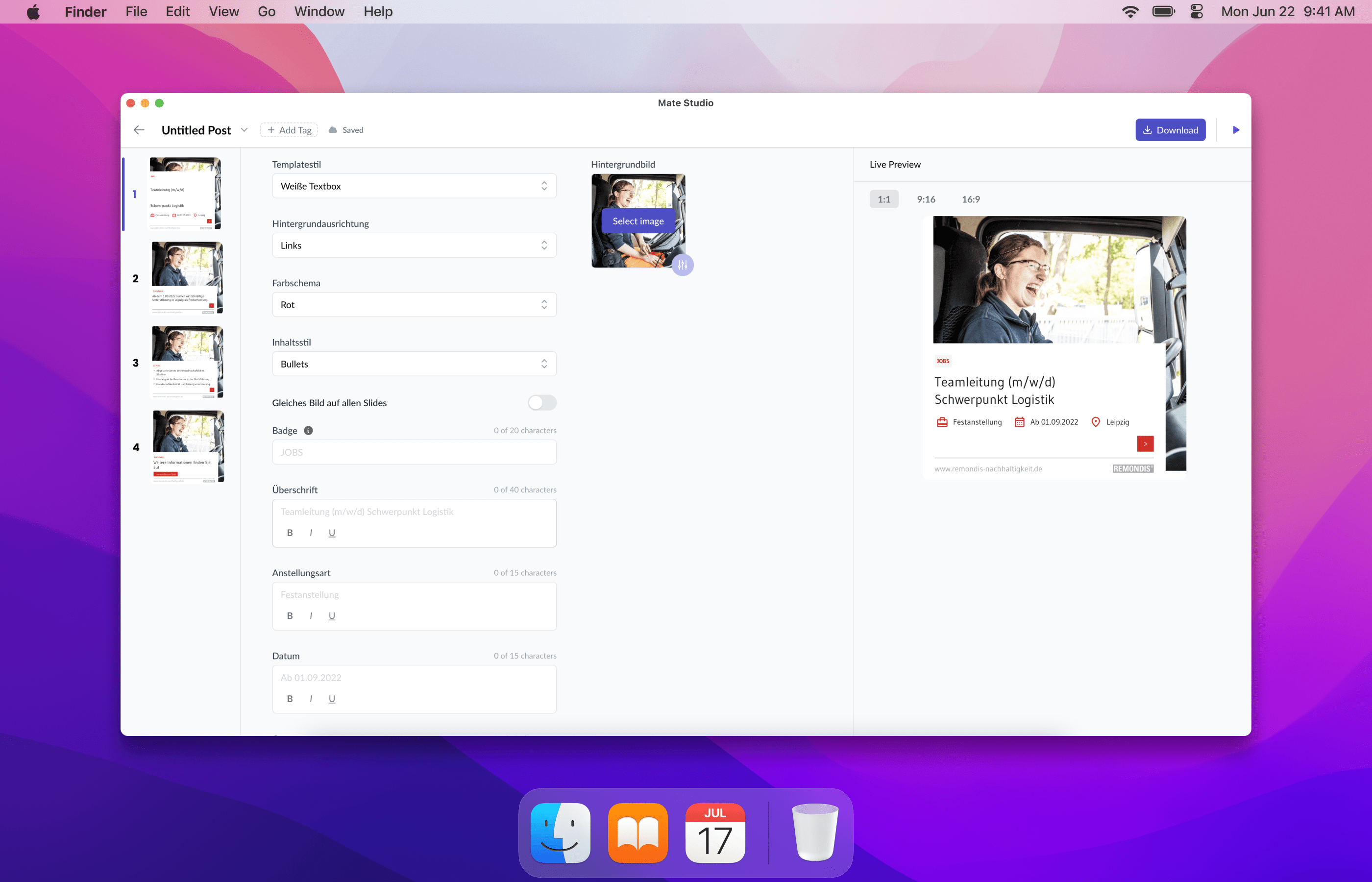Screen dimensions: 1372x882
Task: Select slide 2 thumbnail
Action: click(x=187, y=278)
